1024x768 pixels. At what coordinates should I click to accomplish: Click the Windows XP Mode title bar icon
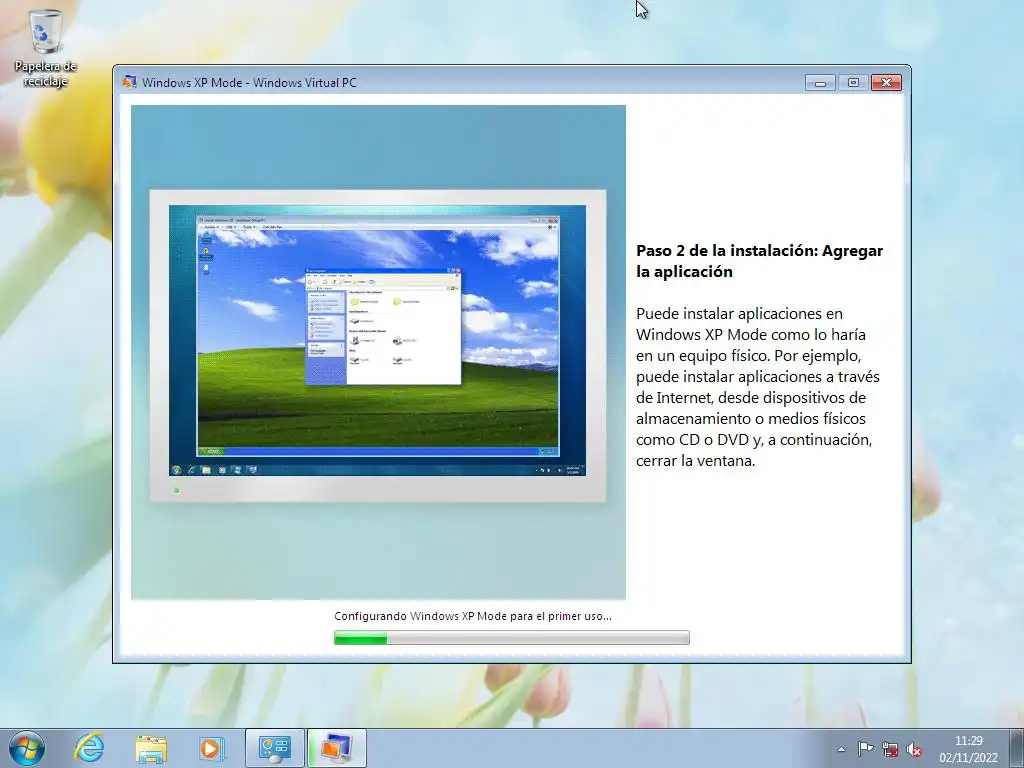pos(129,82)
